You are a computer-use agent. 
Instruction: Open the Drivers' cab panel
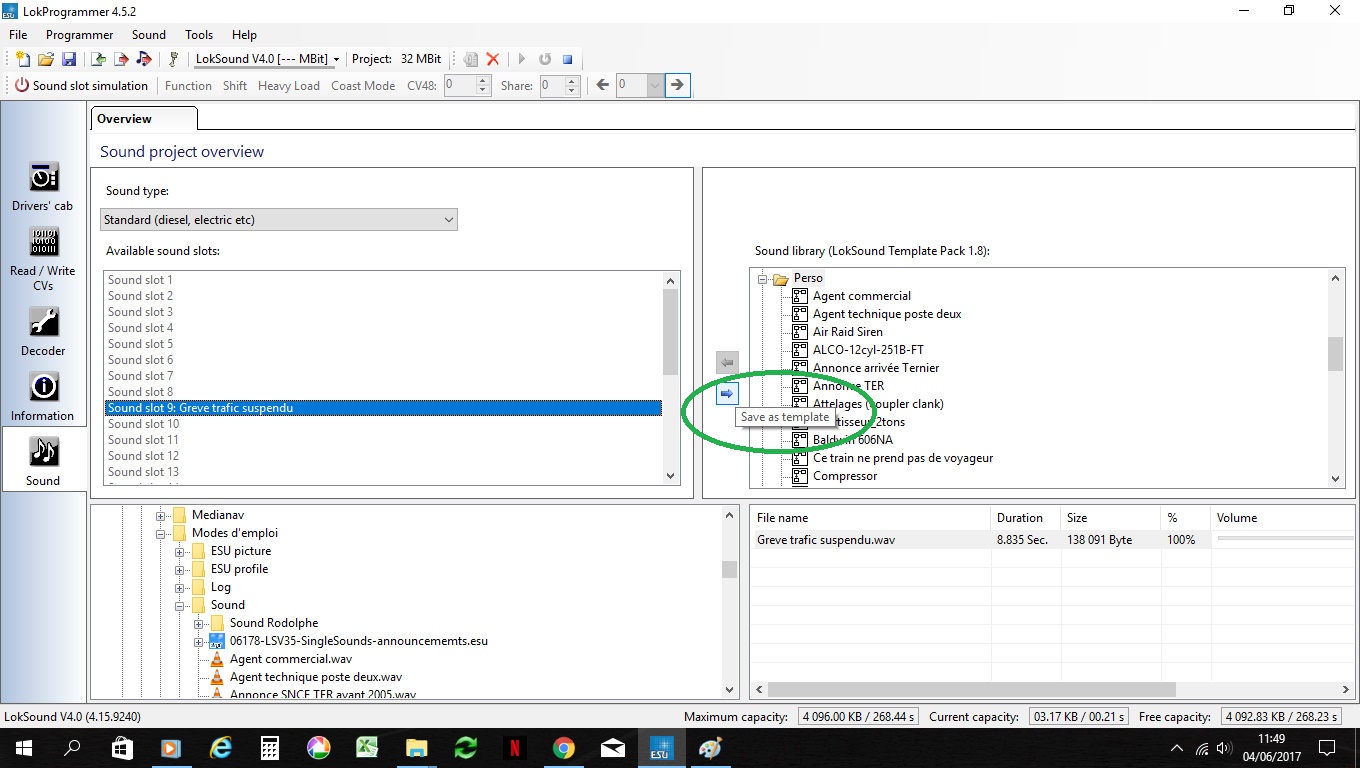pos(43,186)
